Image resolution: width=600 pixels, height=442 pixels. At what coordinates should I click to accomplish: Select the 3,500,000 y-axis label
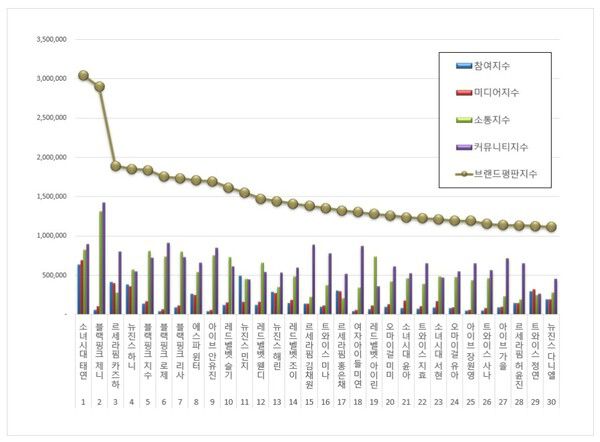(x=52, y=39)
